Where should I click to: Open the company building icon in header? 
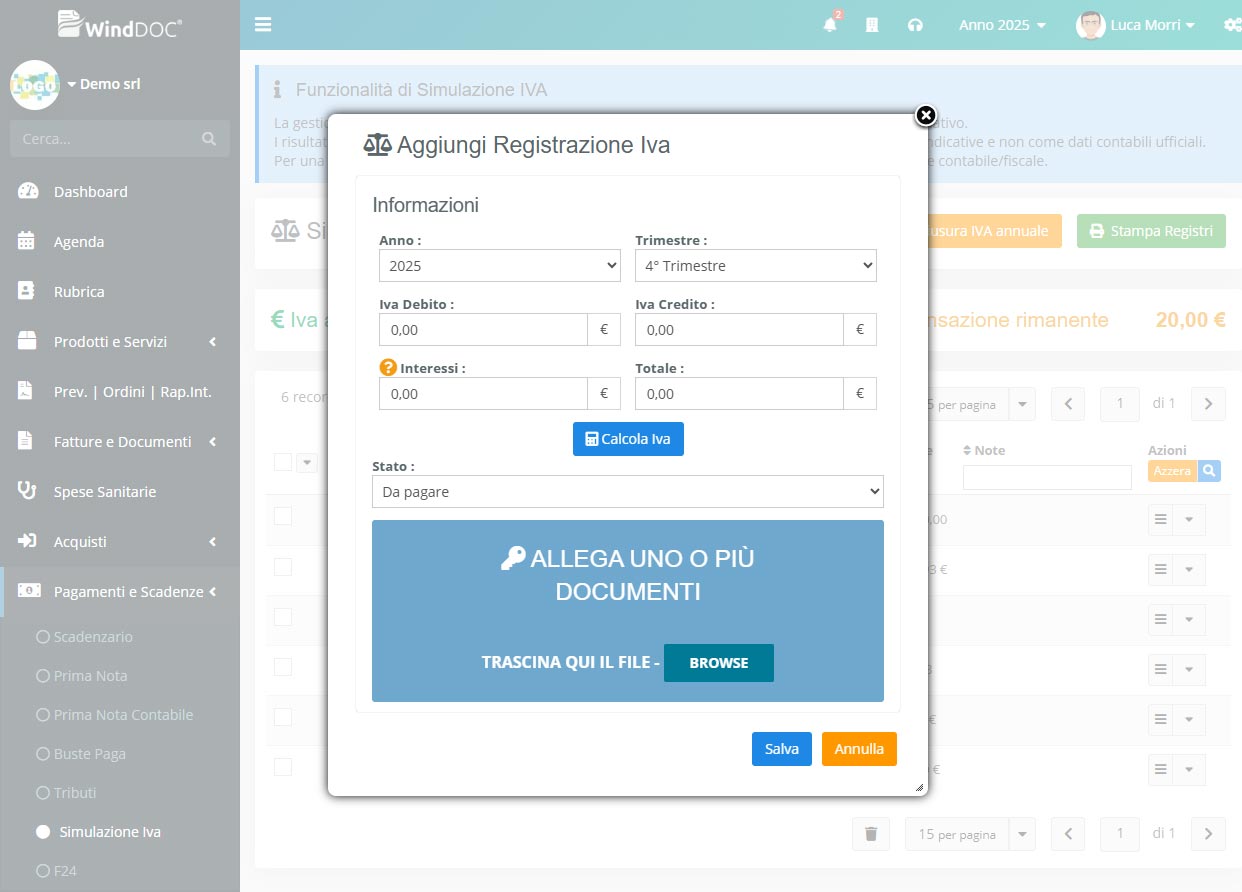872,25
